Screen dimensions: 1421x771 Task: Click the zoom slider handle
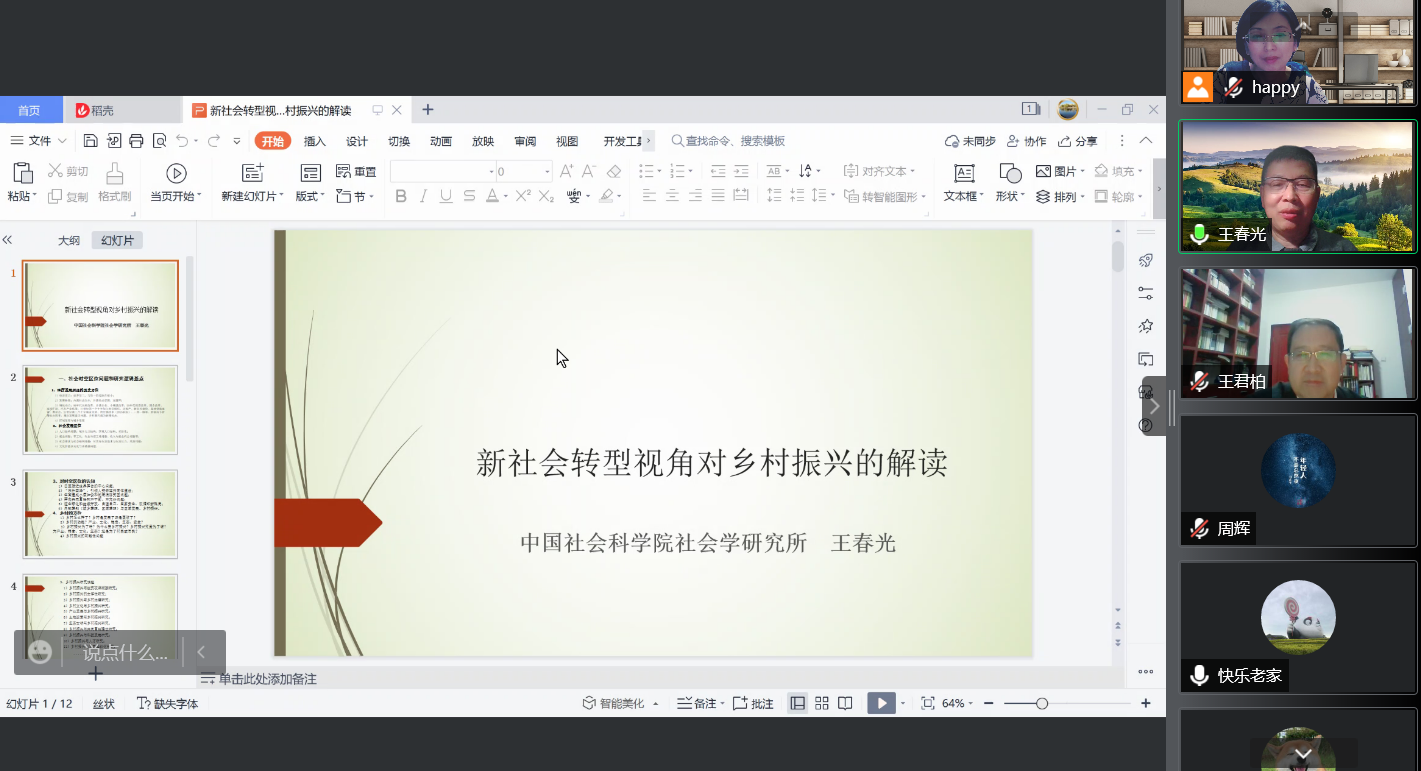pos(1042,704)
